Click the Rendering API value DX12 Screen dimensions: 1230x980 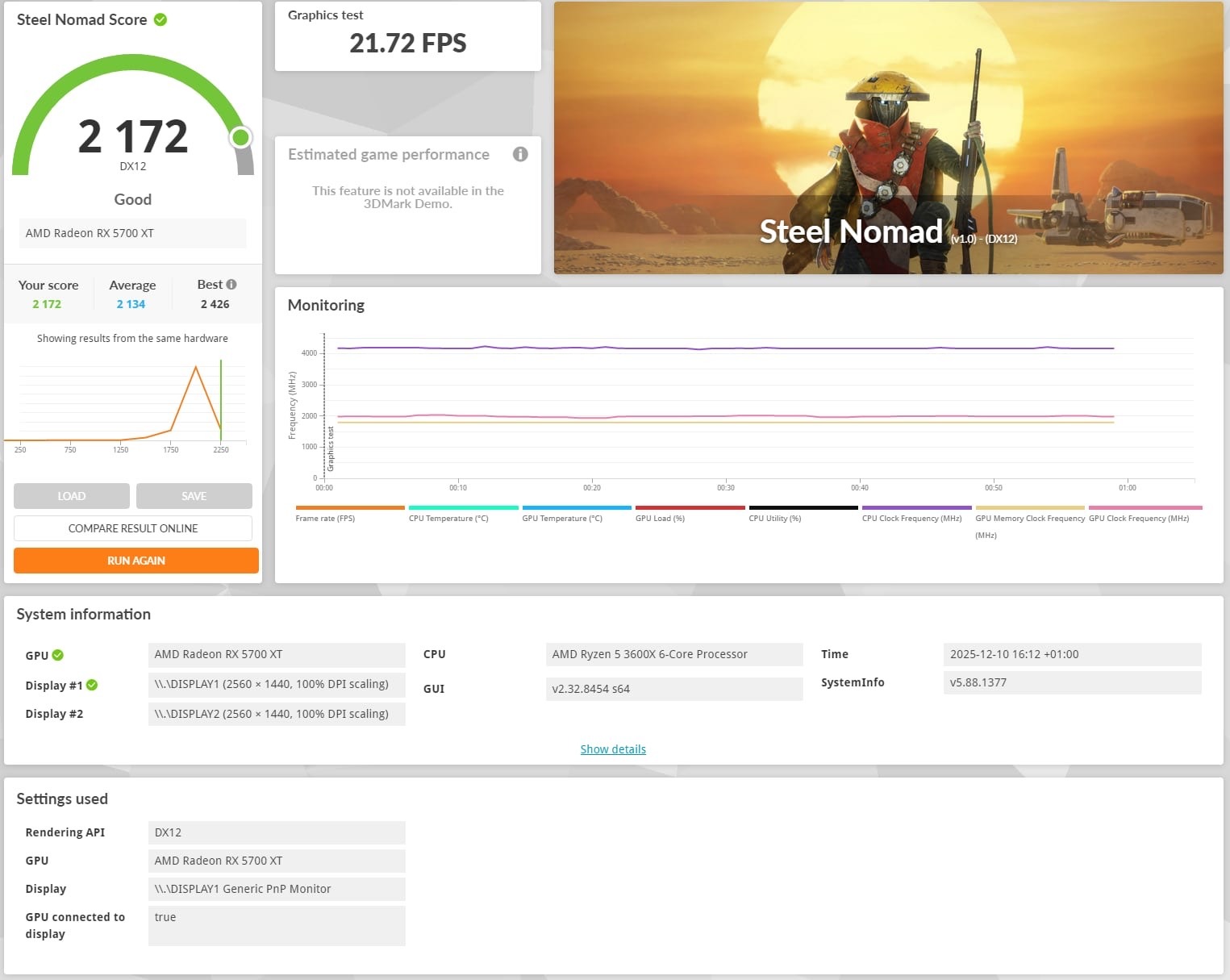[x=277, y=832]
